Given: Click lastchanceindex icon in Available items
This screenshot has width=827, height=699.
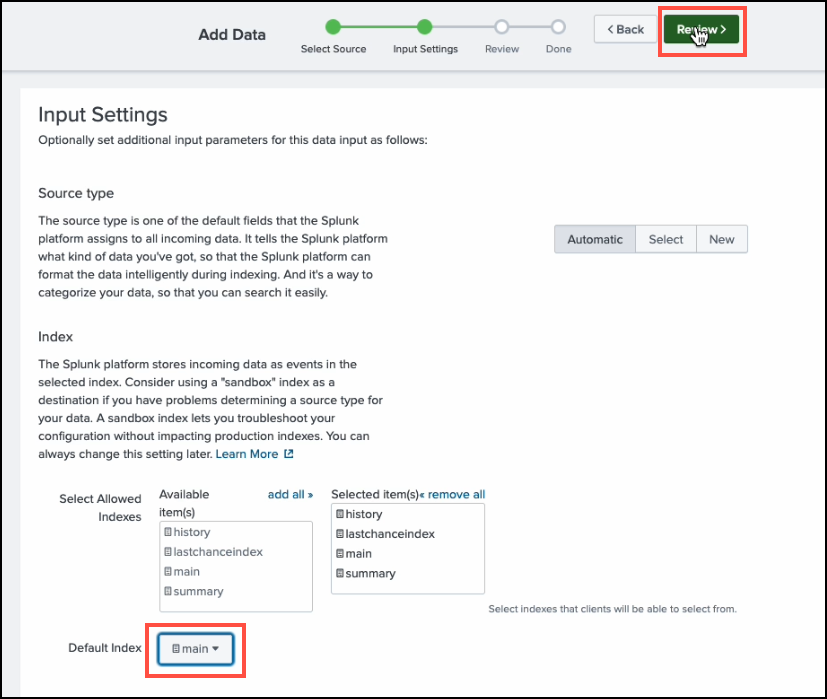Looking at the screenshot, I should point(168,552).
